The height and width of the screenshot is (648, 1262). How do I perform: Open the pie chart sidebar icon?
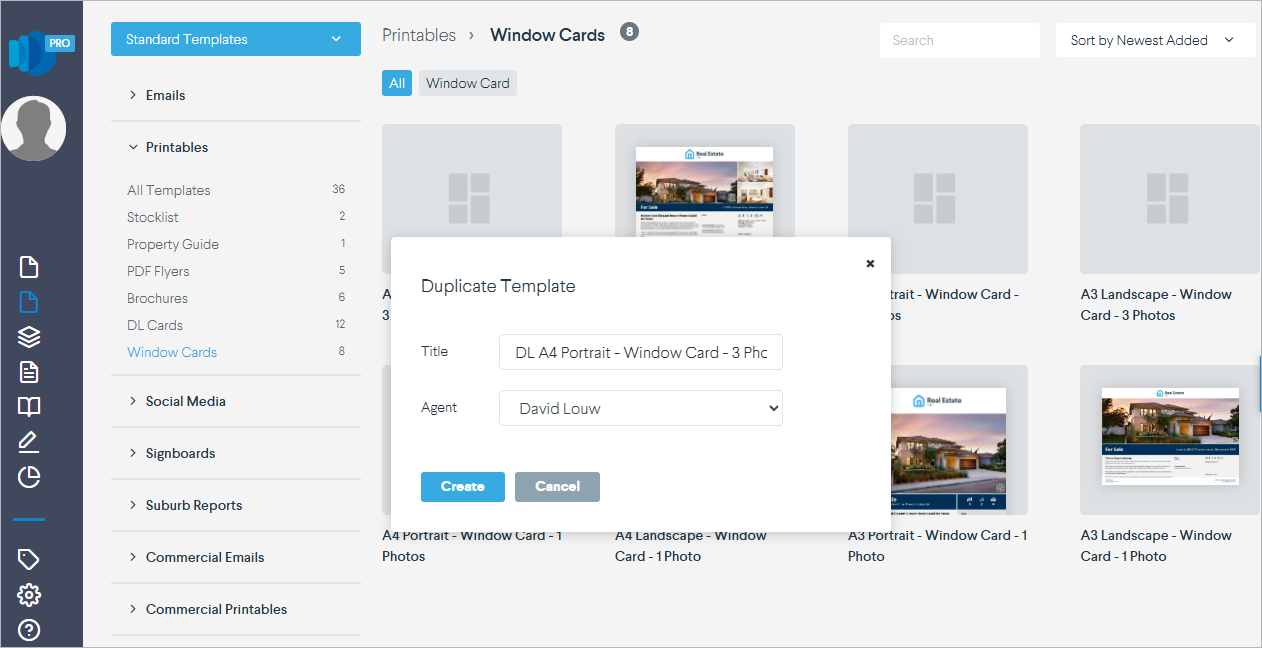click(x=29, y=477)
